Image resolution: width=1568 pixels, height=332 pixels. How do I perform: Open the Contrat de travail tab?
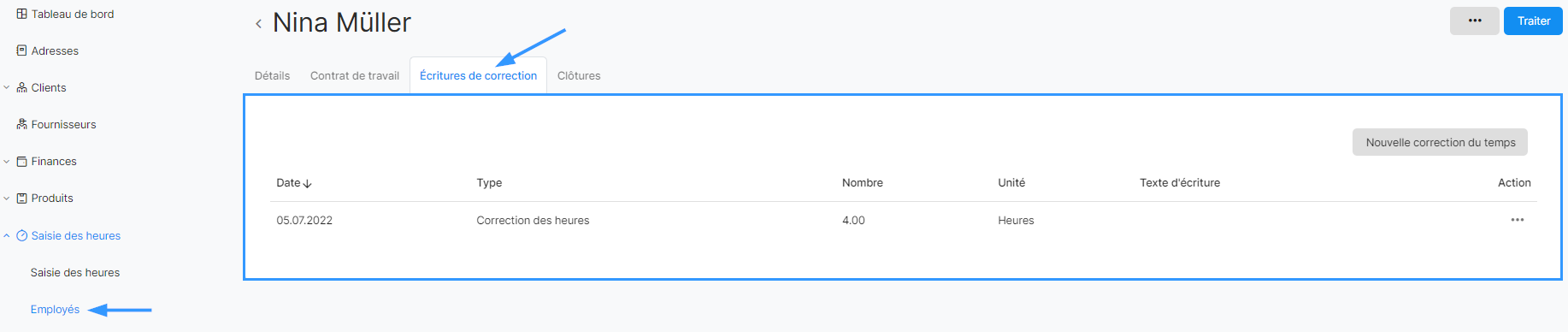click(x=355, y=75)
